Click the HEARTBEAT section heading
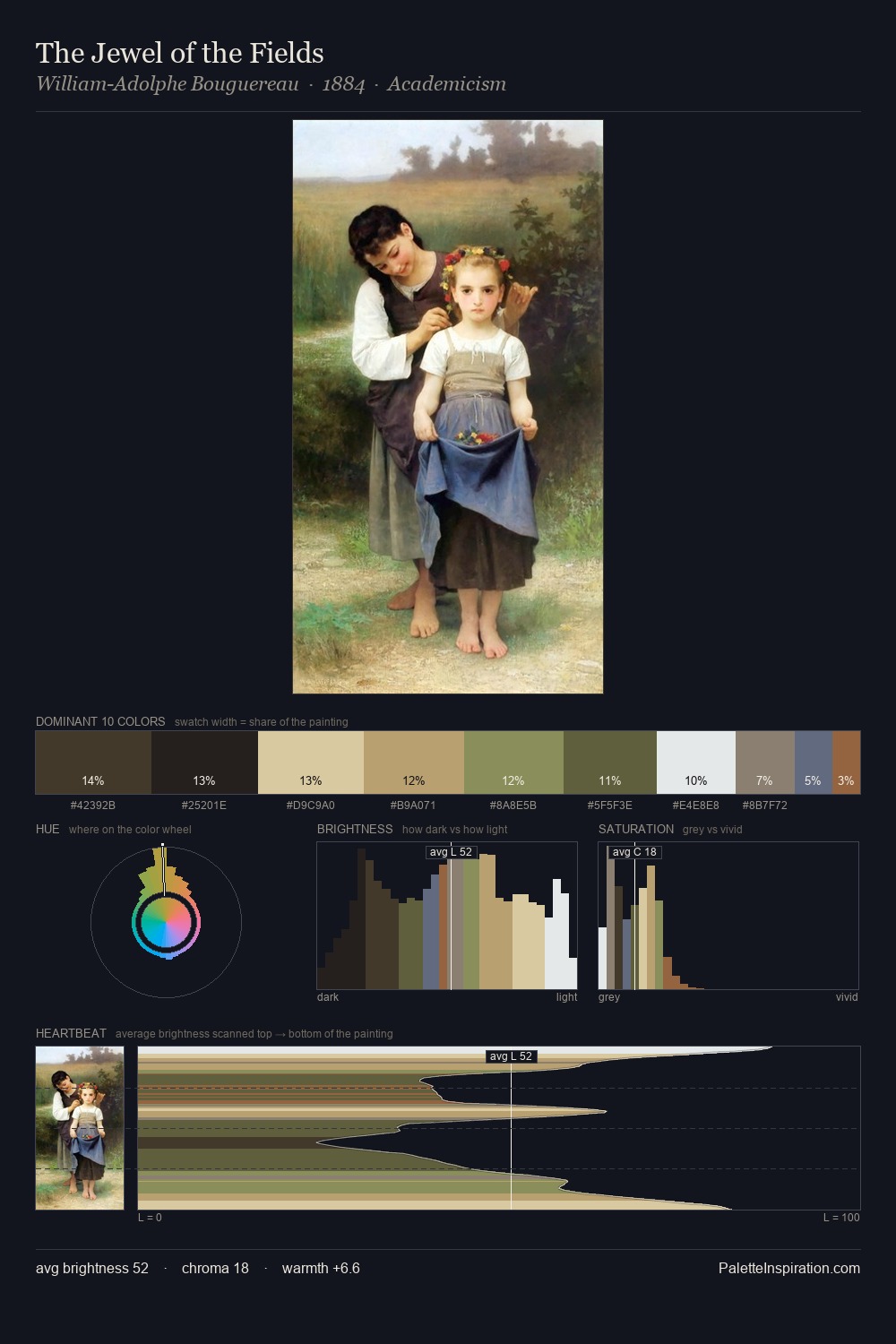 pyautogui.click(x=71, y=1033)
